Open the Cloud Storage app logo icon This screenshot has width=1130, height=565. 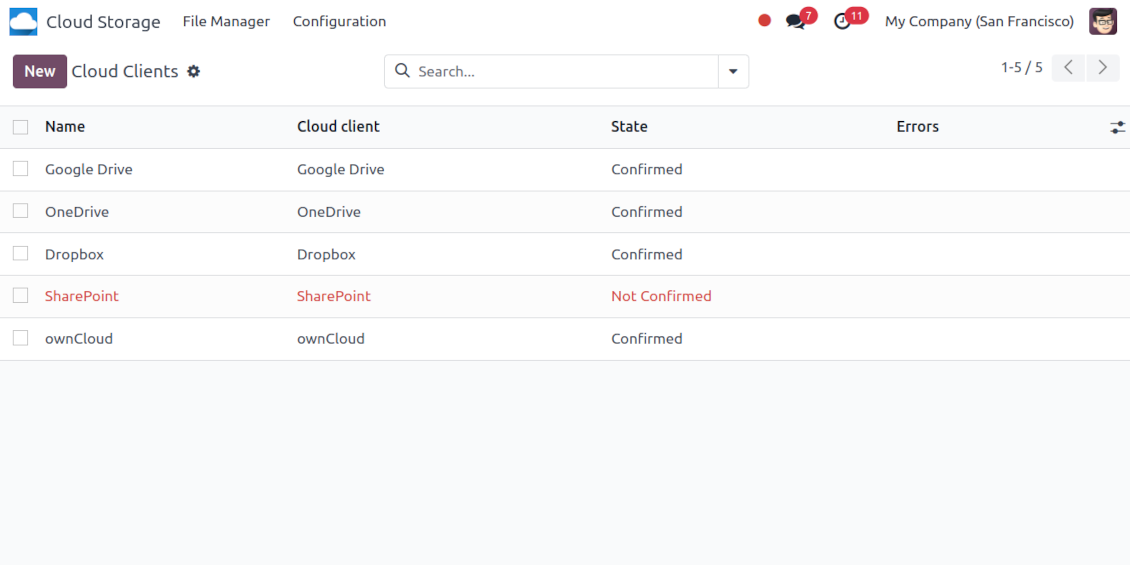[23, 22]
